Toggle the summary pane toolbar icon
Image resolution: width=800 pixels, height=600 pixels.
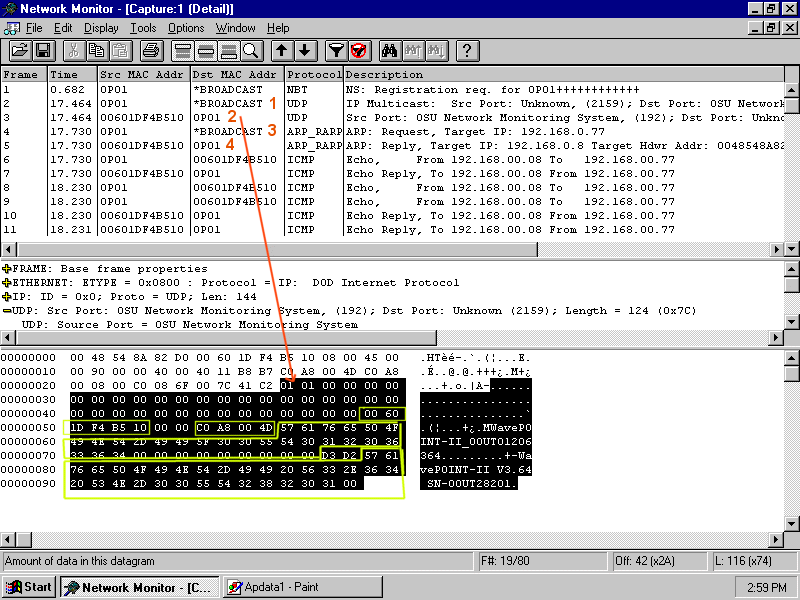(x=182, y=51)
